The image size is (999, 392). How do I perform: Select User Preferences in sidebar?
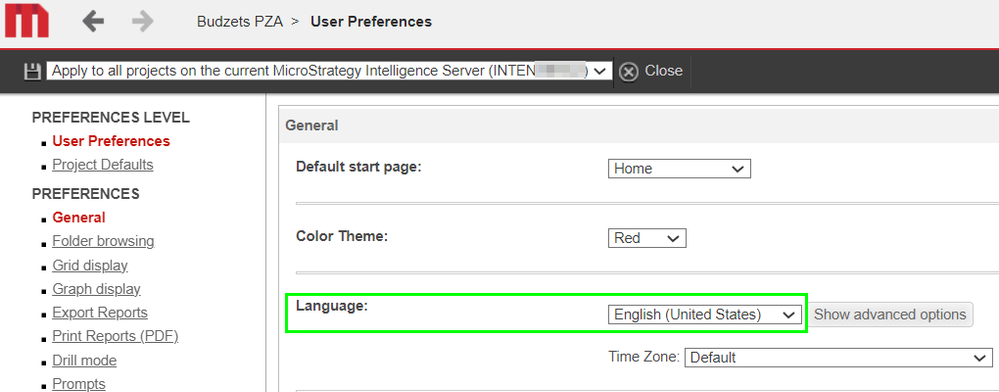111,141
